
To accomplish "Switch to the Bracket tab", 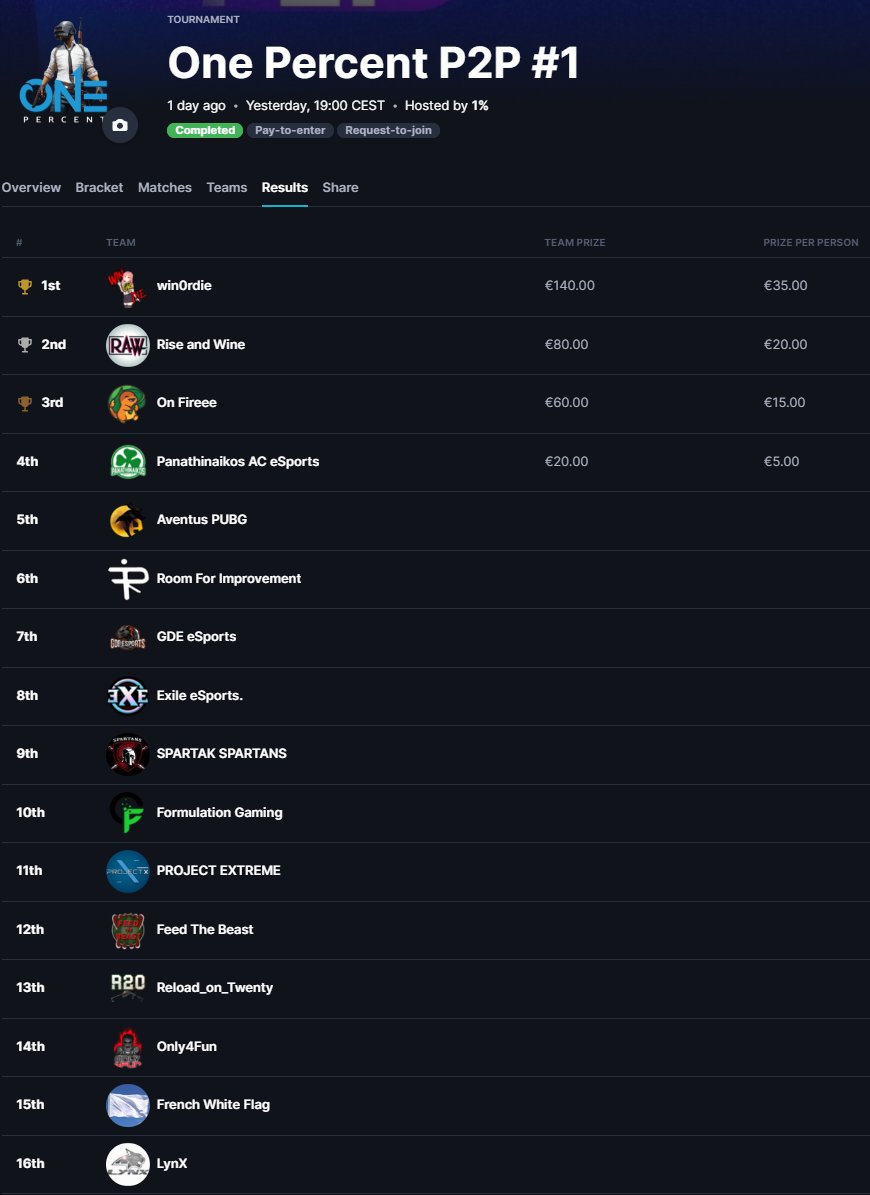I will [x=99, y=187].
